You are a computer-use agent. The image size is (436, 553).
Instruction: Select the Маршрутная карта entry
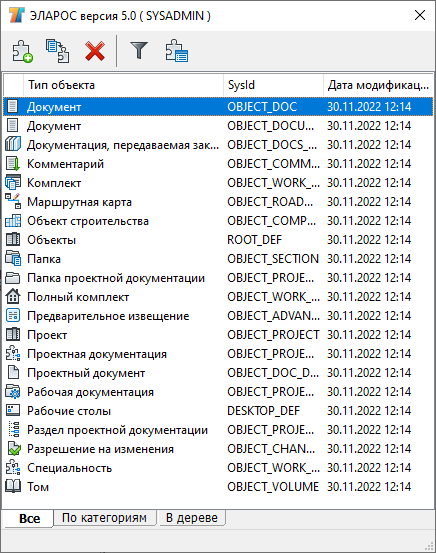[x=218, y=202]
